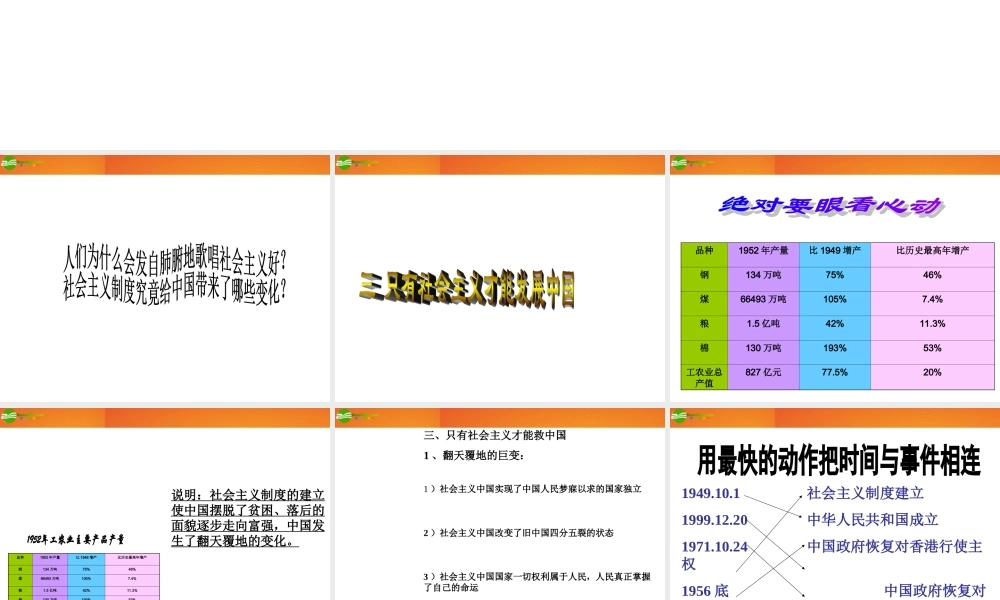The width and height of the screenshot is (1000, 600).
Task: Open the slide asking 人们为什么会发自肺腑地歌唱社会主义好
Action: [165, 279]
